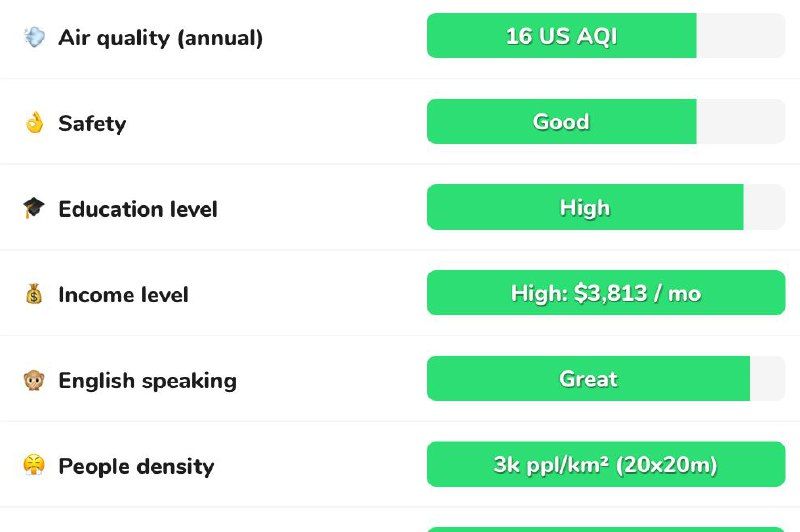
Task: Click the monkey emoji beside English speaking
Action: coord(34,381)
